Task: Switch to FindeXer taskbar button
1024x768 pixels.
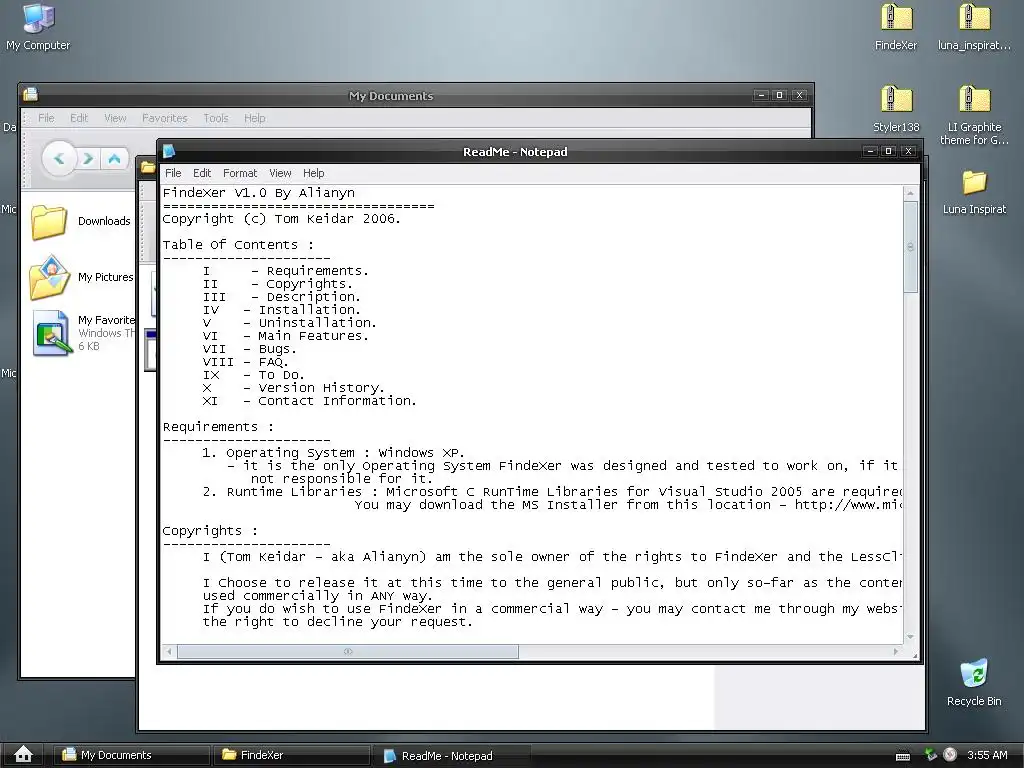Action: click(x=291, y=755)
